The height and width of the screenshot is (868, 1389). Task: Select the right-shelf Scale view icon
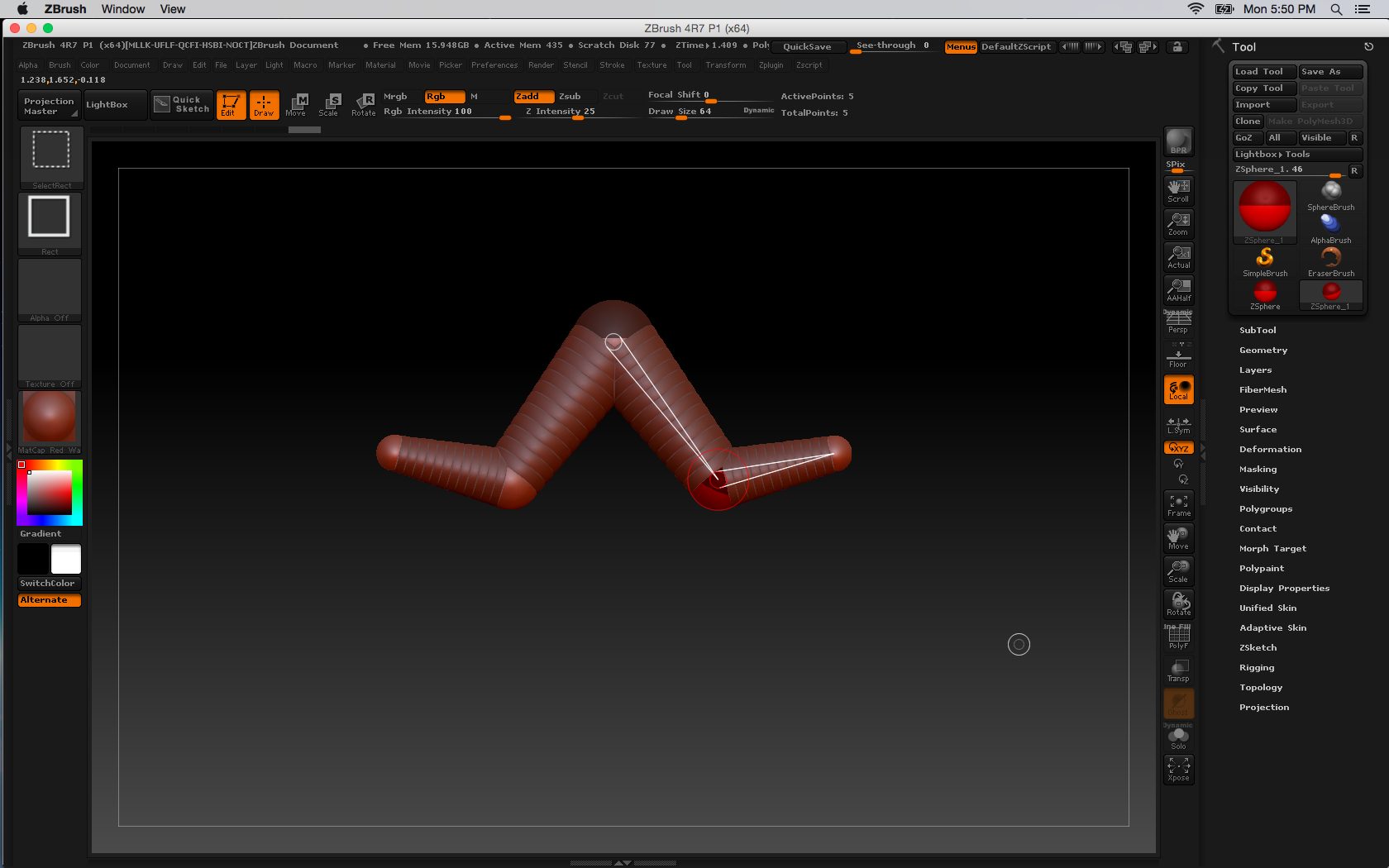pyautogui.click(x=1178, y=571)
